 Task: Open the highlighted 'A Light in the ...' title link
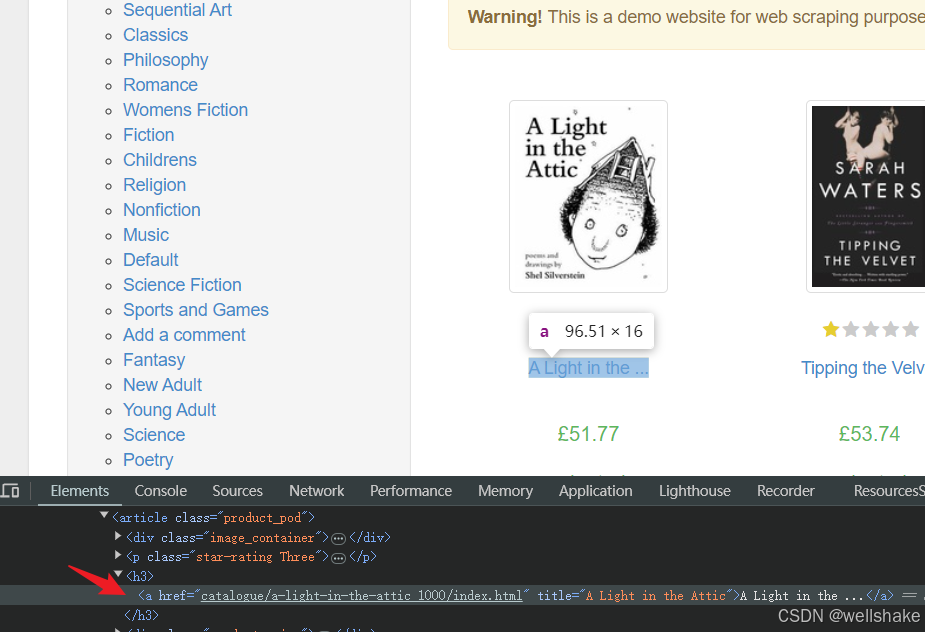click(588, 368)
